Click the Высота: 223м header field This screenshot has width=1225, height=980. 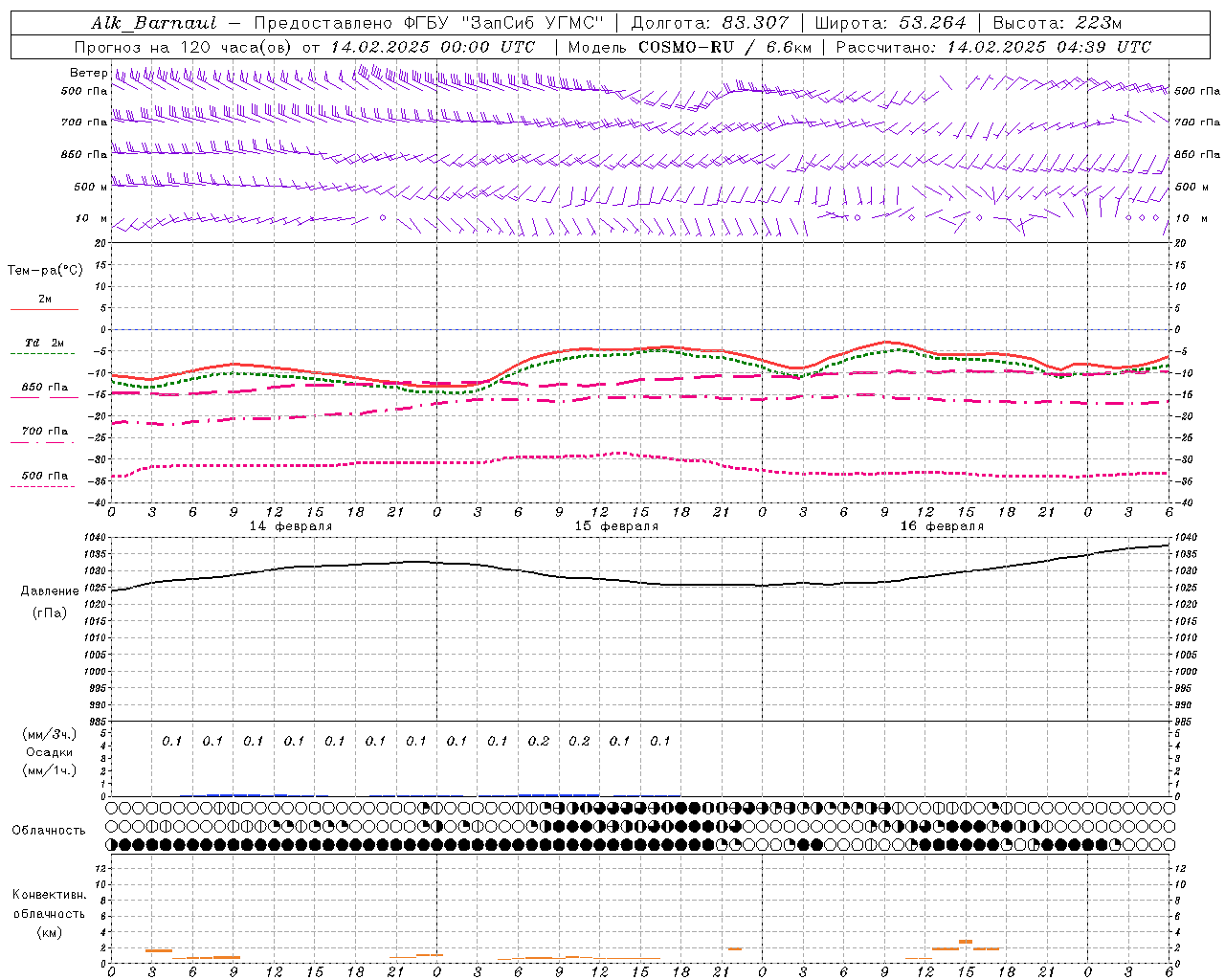pyautogui.click(x=1057, y=23)
